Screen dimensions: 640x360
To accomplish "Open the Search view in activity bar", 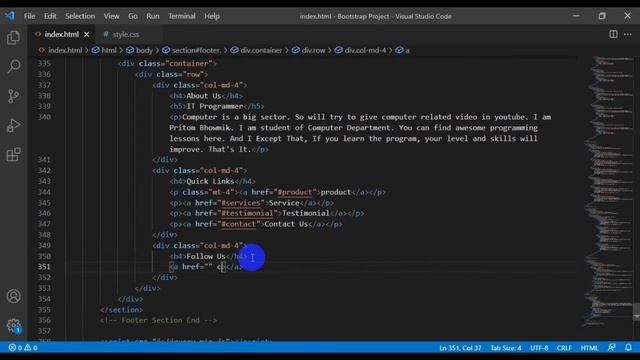I will (x=13, y=66).
